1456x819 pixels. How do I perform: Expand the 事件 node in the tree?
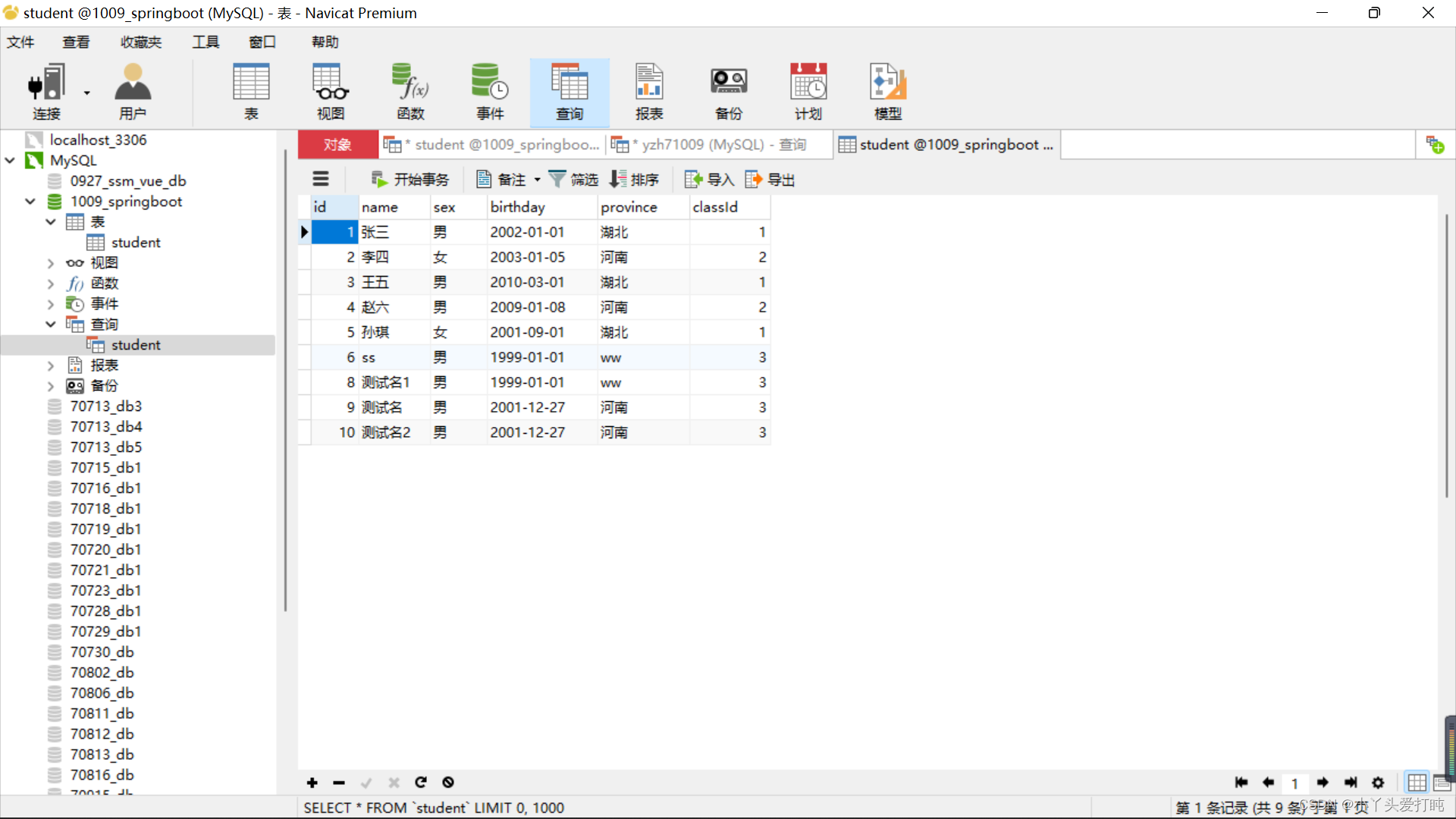tap(51, 303)
